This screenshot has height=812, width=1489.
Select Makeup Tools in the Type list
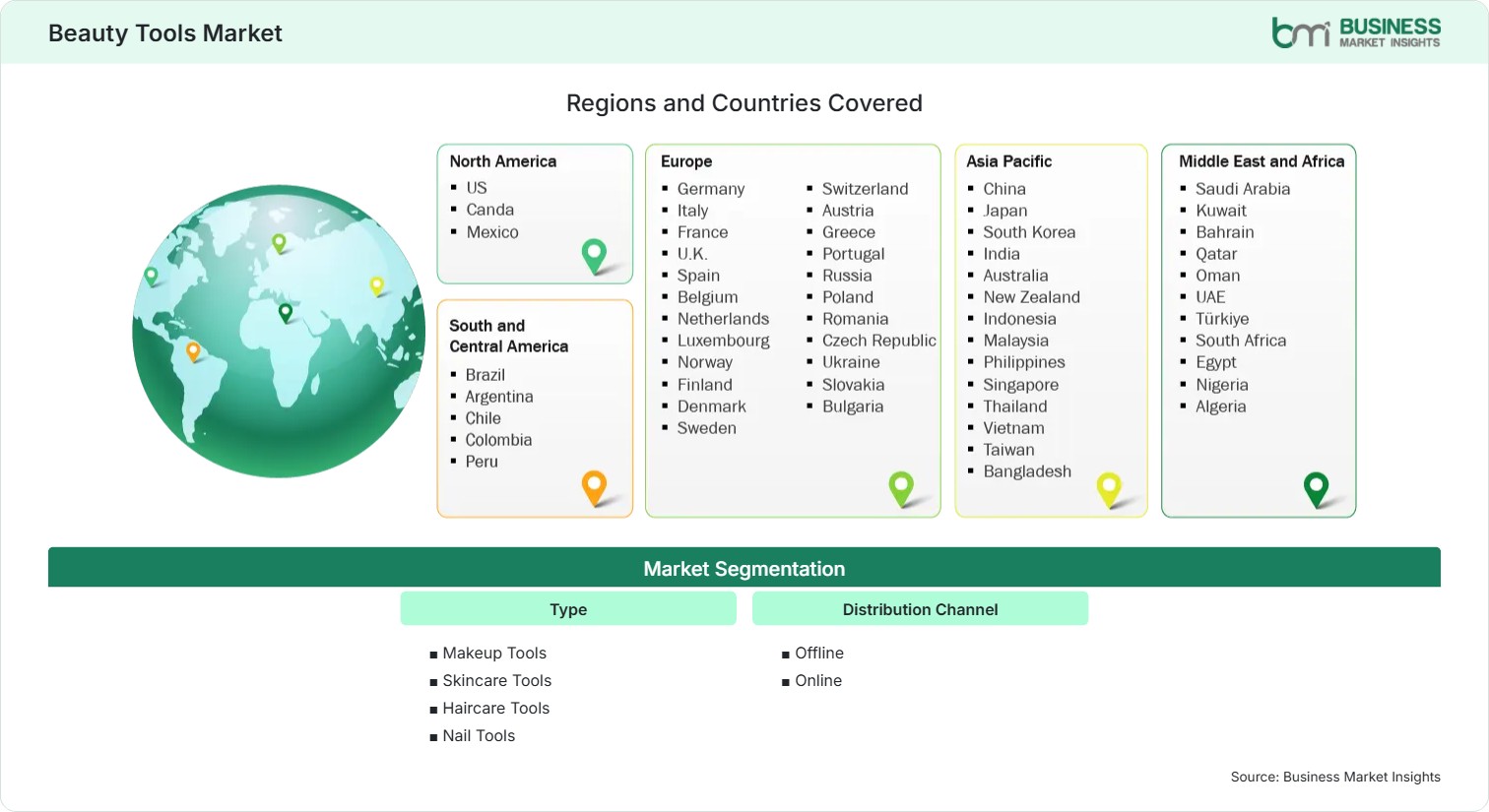coord(494,653)
